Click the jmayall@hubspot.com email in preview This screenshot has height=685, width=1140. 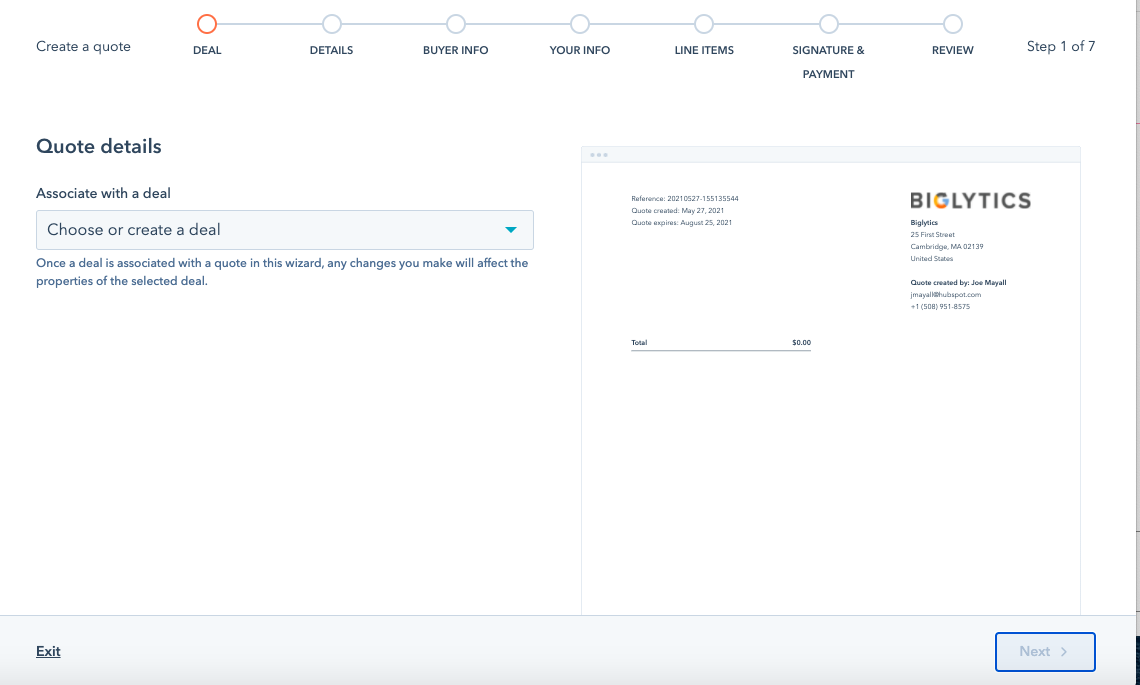click(x=946, y=295)
